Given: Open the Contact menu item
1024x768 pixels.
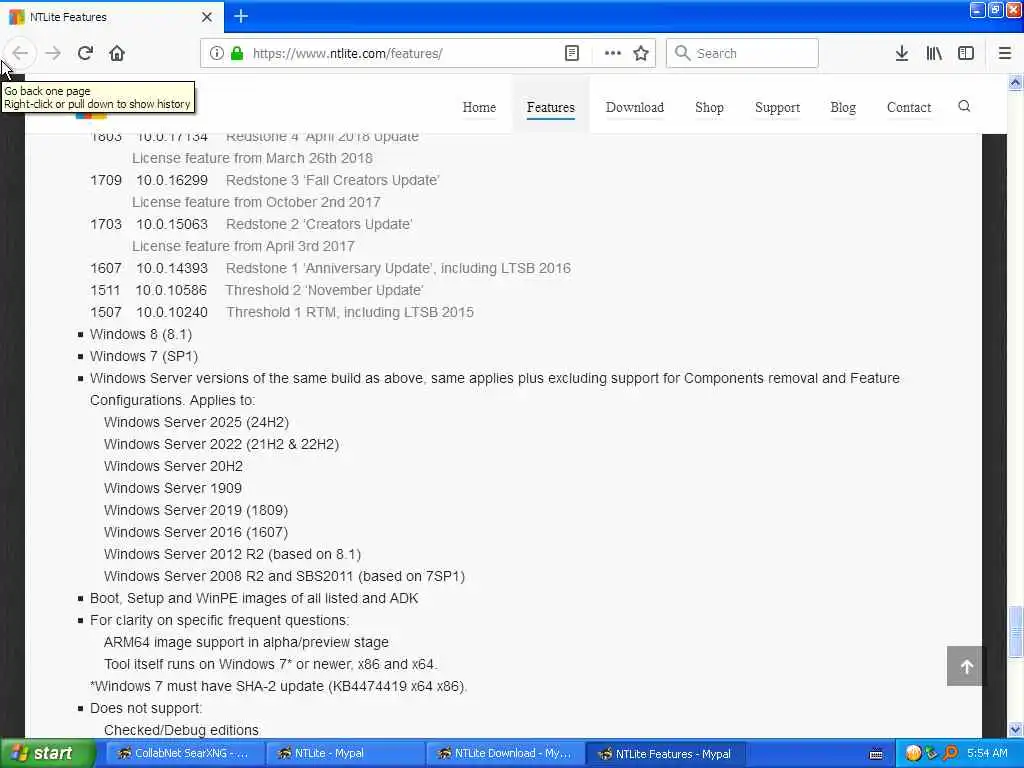Looking at the screenshot, I should pyautogui.click(x=909, y=107).
